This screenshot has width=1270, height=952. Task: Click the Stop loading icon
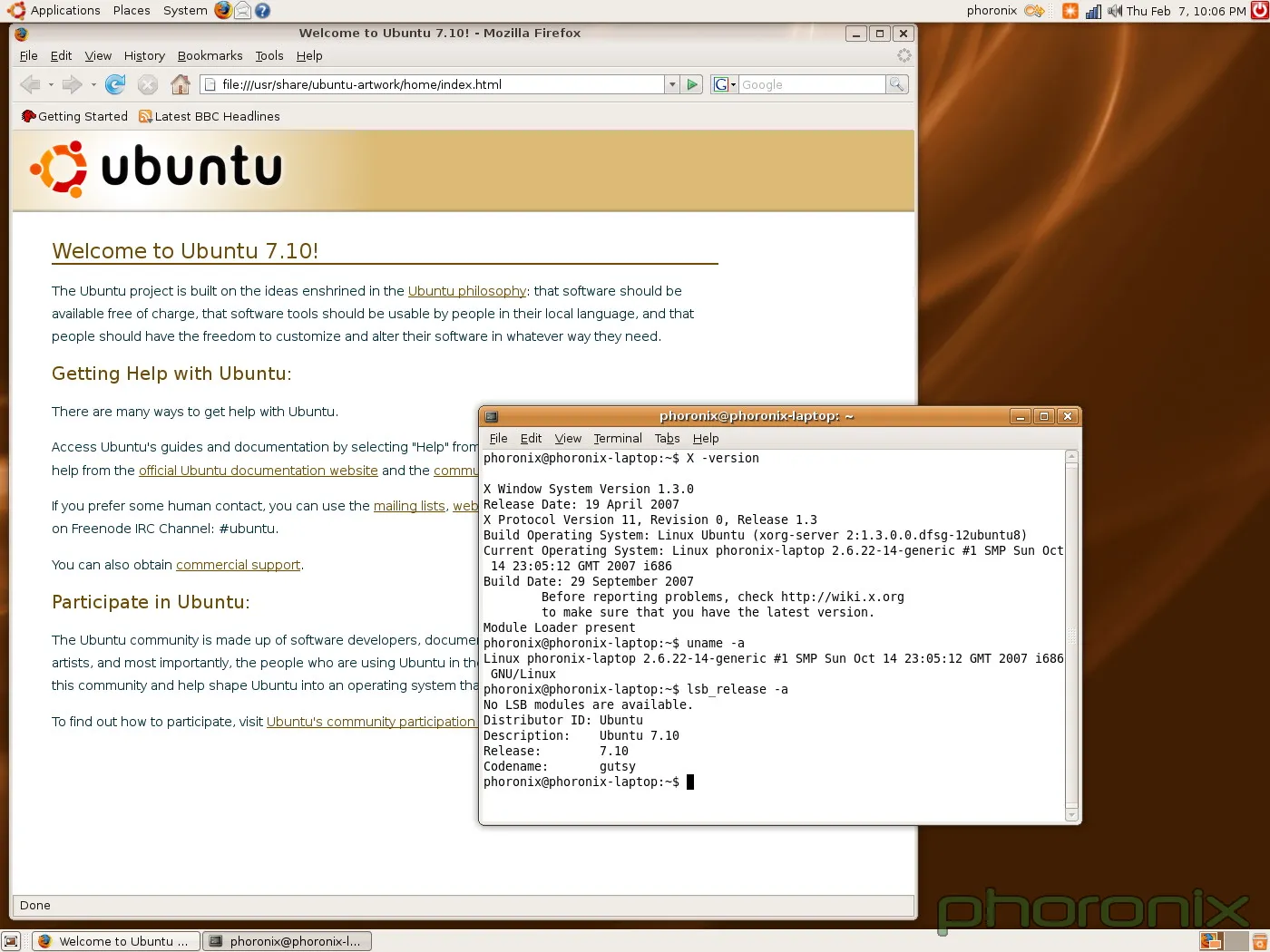click(148, 84)
